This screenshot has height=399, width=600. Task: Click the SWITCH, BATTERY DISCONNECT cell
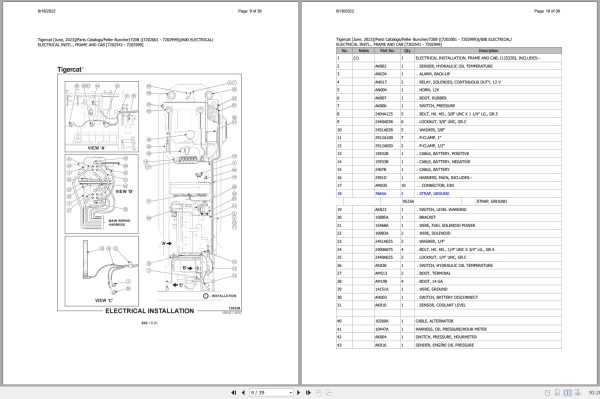tap(488, 297)
